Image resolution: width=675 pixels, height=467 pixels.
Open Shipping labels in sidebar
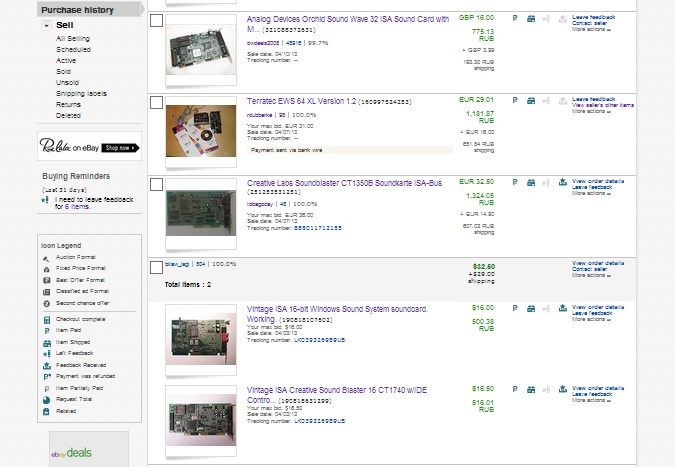(81, 93)
